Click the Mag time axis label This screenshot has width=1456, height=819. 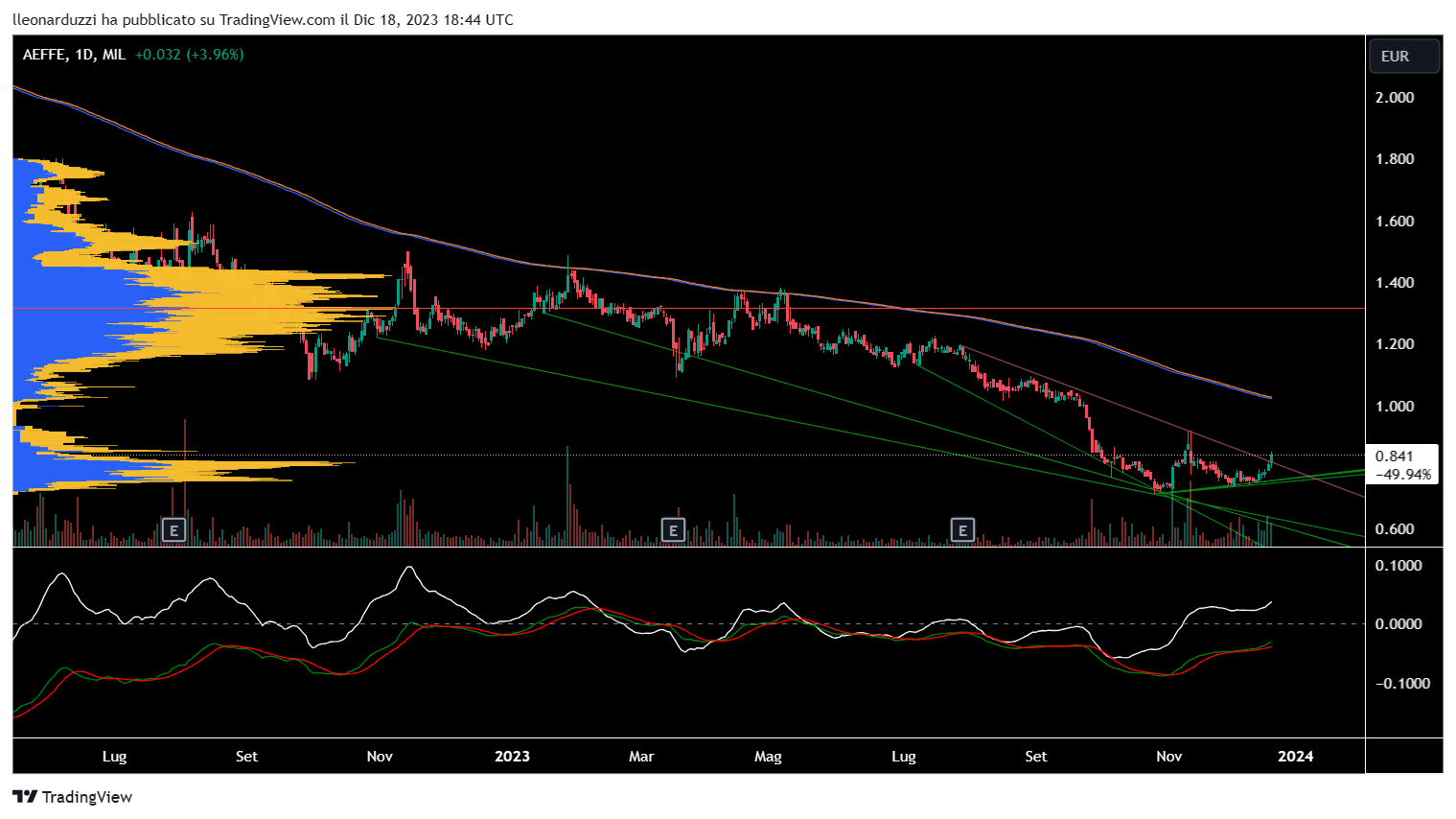[768, 757]
